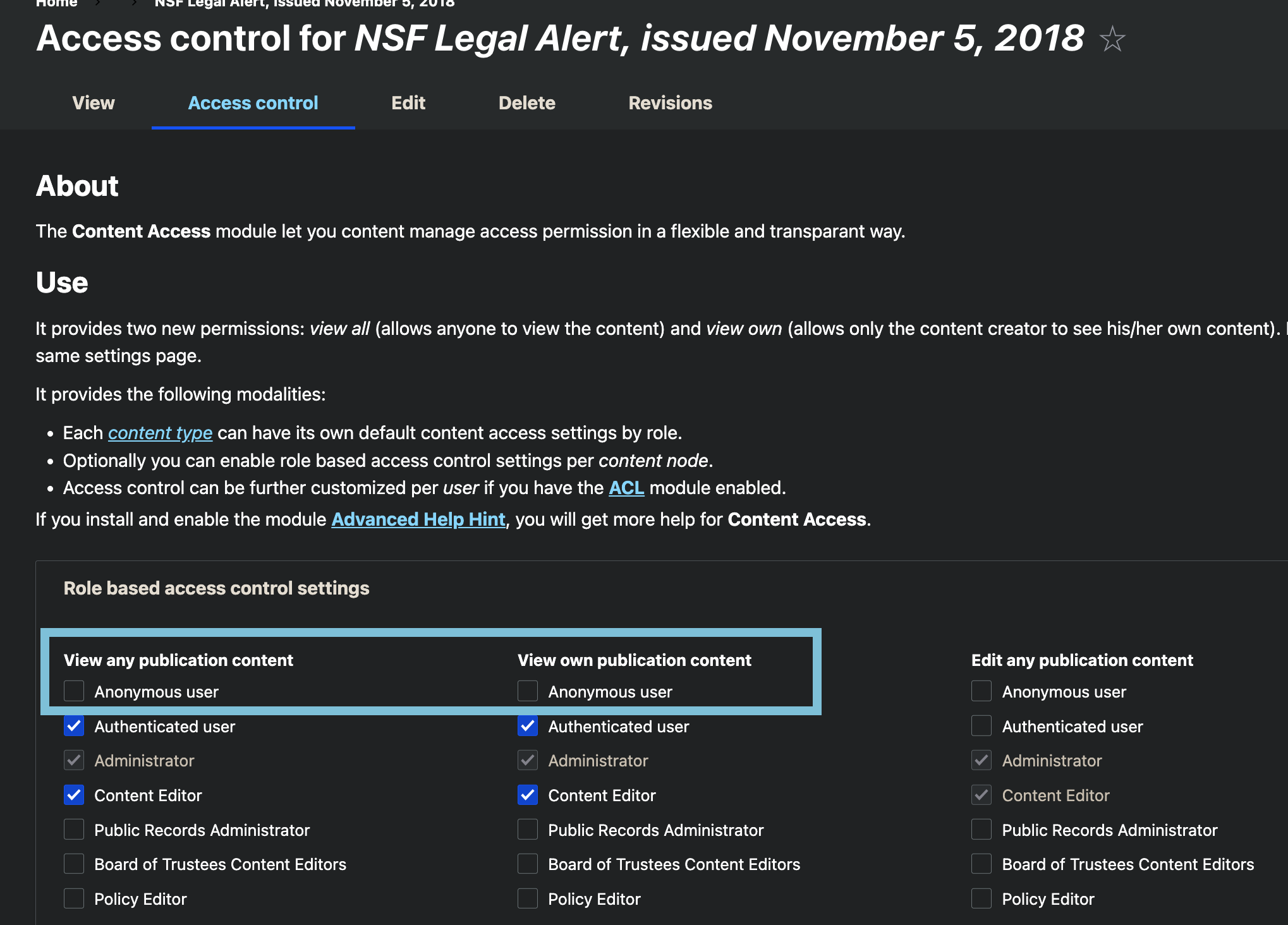Uncheck Authenticated user under View any publication
This screenshot has width=1288, height=925.
74,726
